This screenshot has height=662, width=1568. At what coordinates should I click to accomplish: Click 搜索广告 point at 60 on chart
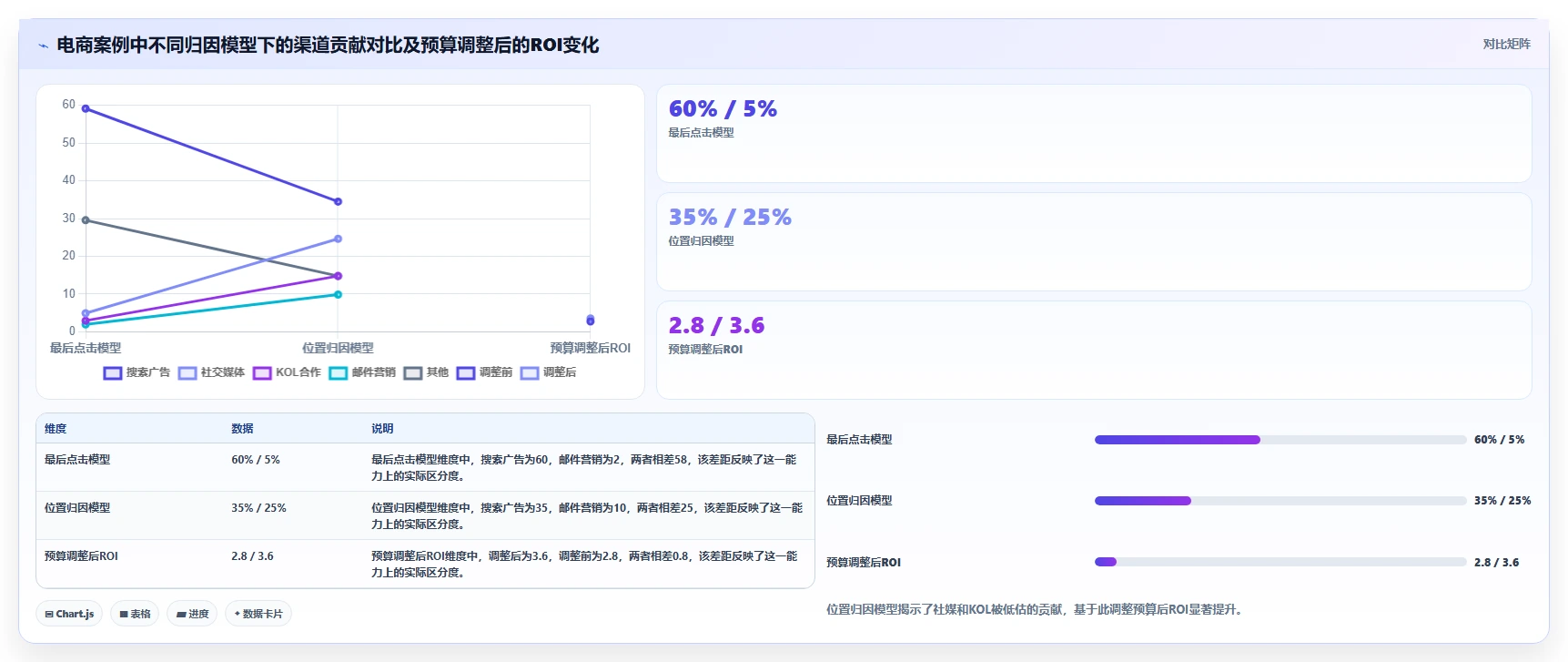click(86, 108)
